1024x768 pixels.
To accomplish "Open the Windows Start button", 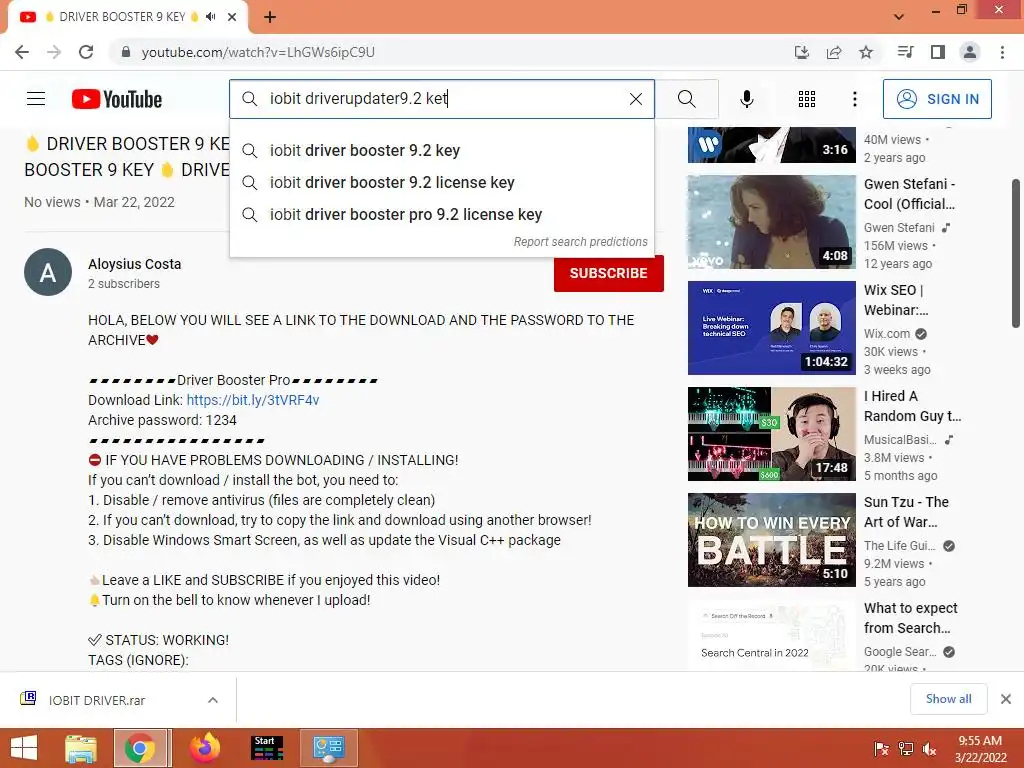I will point(24,748).
